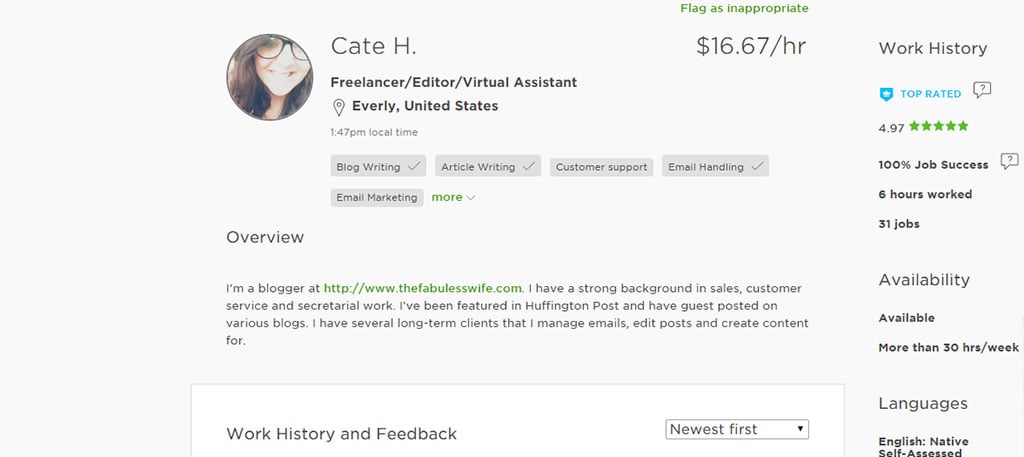Open the Newest first sort dropdown
This screenshot has height=457, width=1024.
click(737, 429)
